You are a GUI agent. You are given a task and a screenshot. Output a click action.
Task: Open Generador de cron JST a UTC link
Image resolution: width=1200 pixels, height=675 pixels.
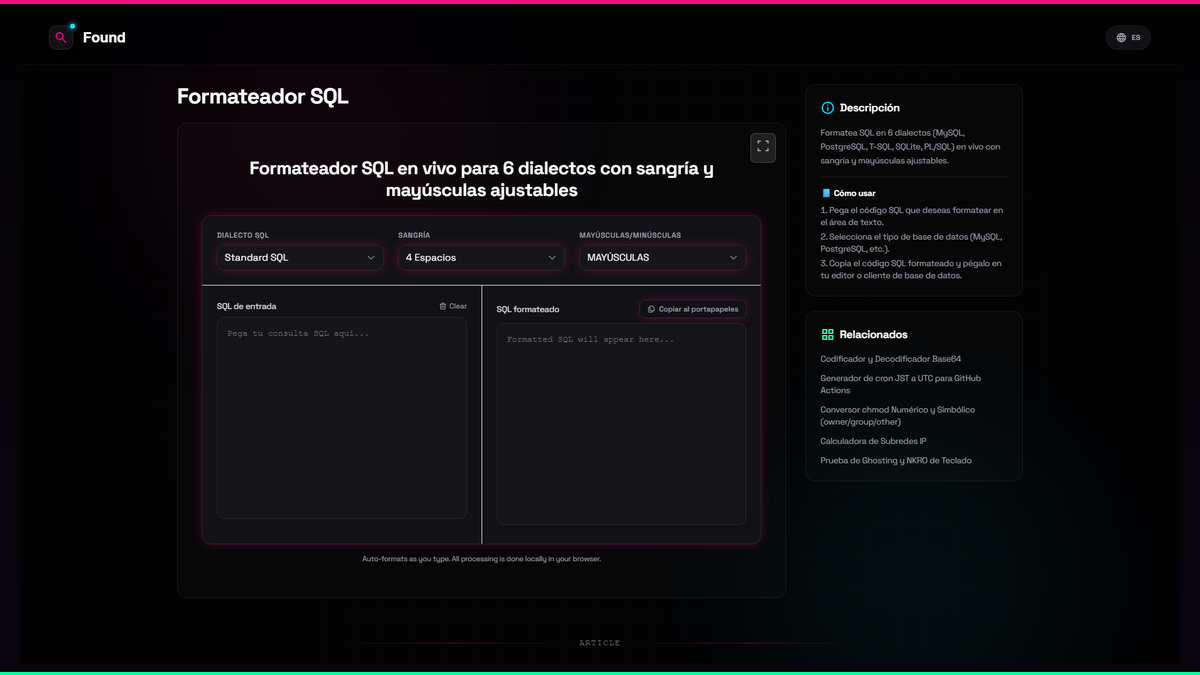901,384
